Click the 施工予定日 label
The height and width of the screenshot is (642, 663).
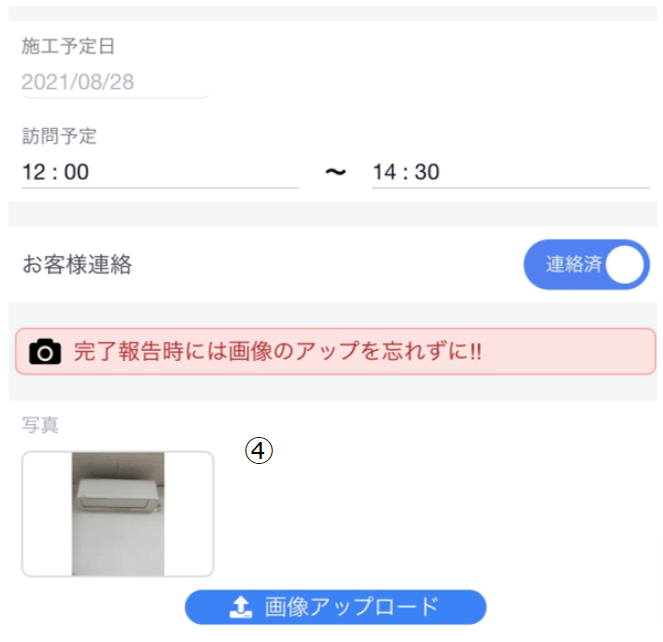point(69,46)
